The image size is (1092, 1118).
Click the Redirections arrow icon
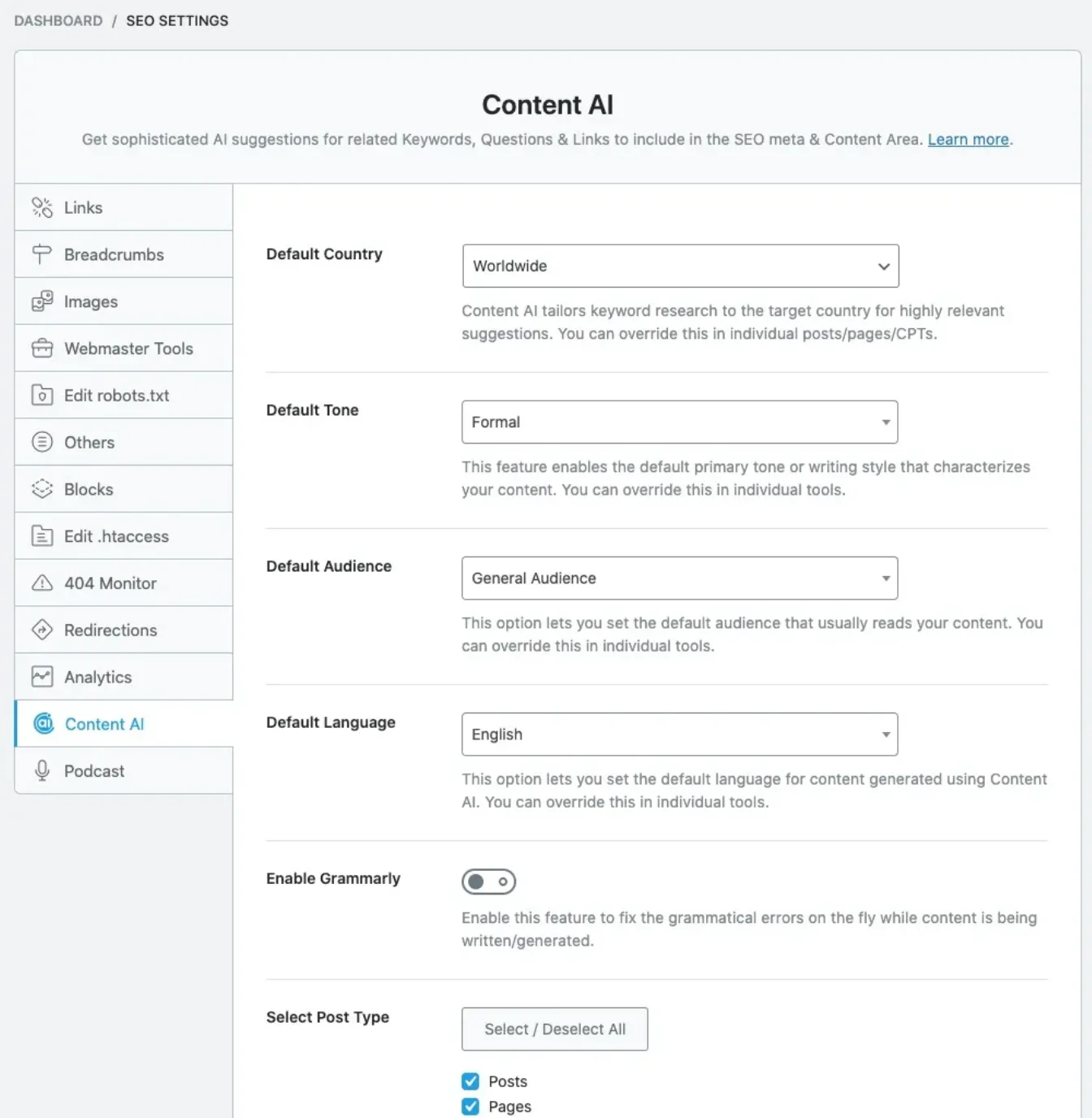pyautogui.click(x=42, y=630)
